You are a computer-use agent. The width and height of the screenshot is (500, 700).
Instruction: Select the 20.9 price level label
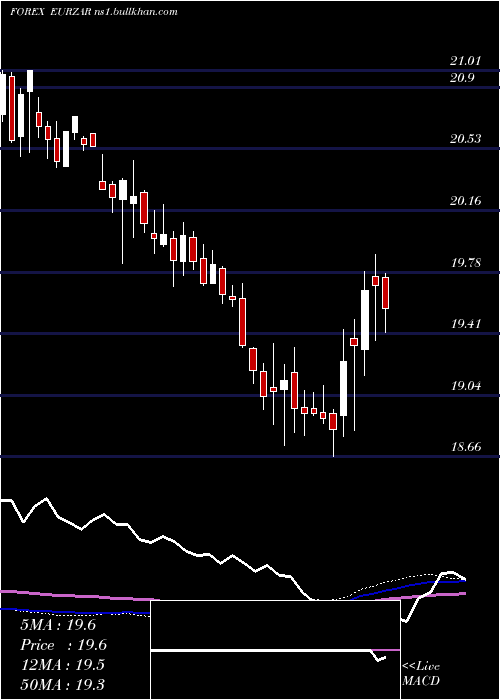pos(462,78)
